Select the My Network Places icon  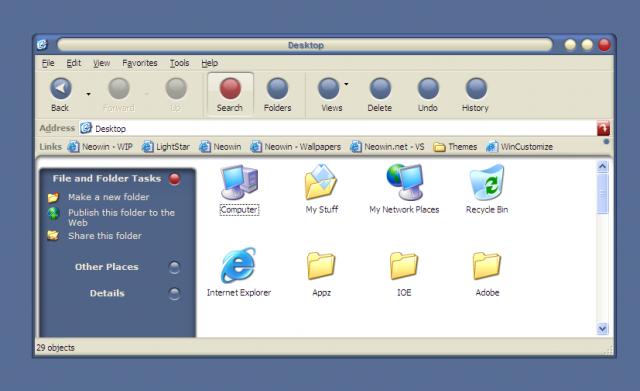(404, 189)
